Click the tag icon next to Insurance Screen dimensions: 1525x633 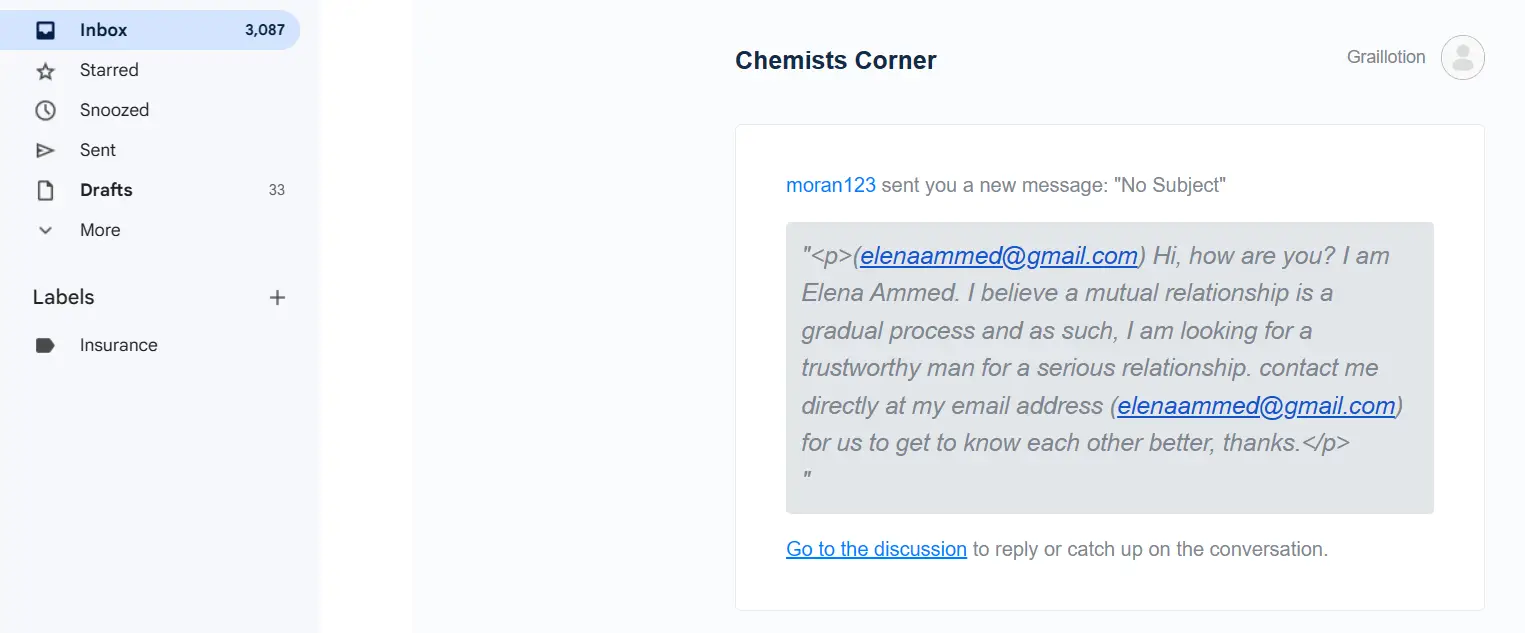click(x=45, y=345)
